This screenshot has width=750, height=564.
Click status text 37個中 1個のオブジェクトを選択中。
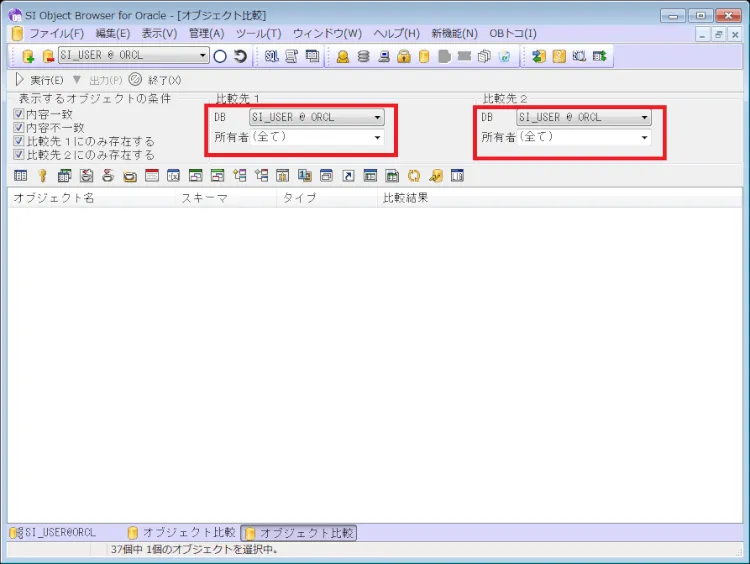point(195,550)
